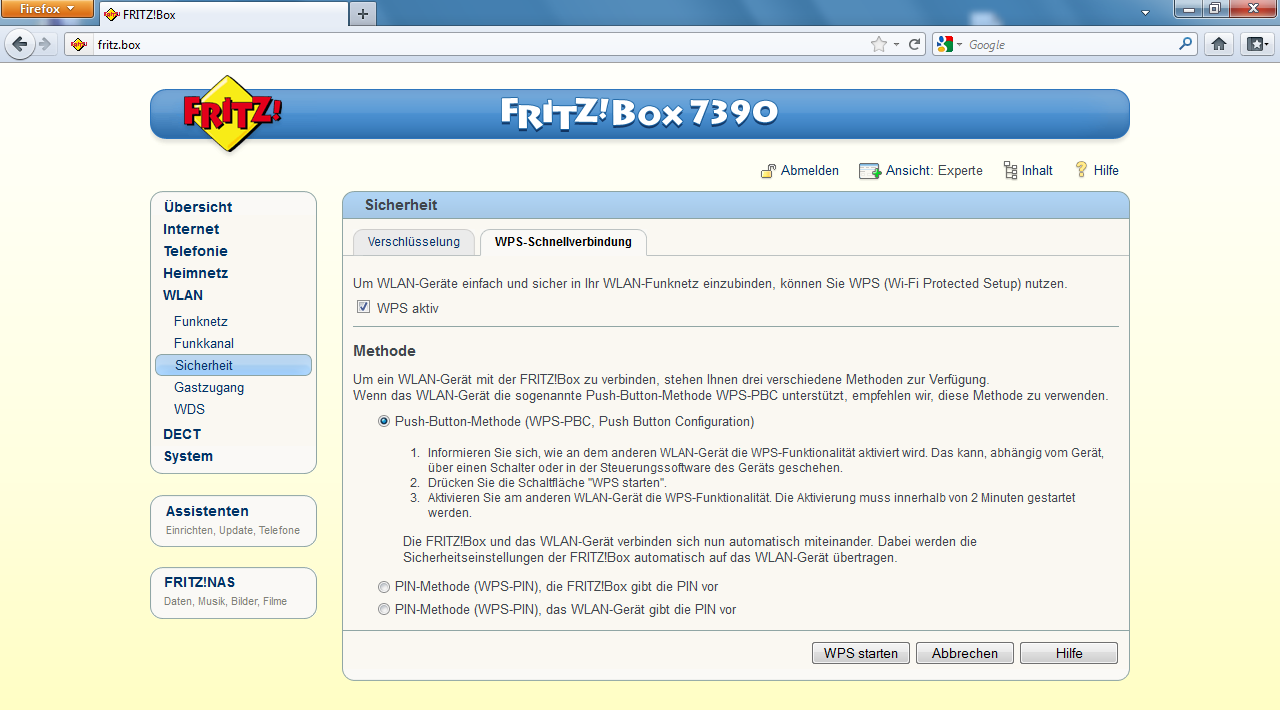This screenshot has width=1280, height=710.
Task: Click the Abbrechen button
Action: (x=965, y=653)
